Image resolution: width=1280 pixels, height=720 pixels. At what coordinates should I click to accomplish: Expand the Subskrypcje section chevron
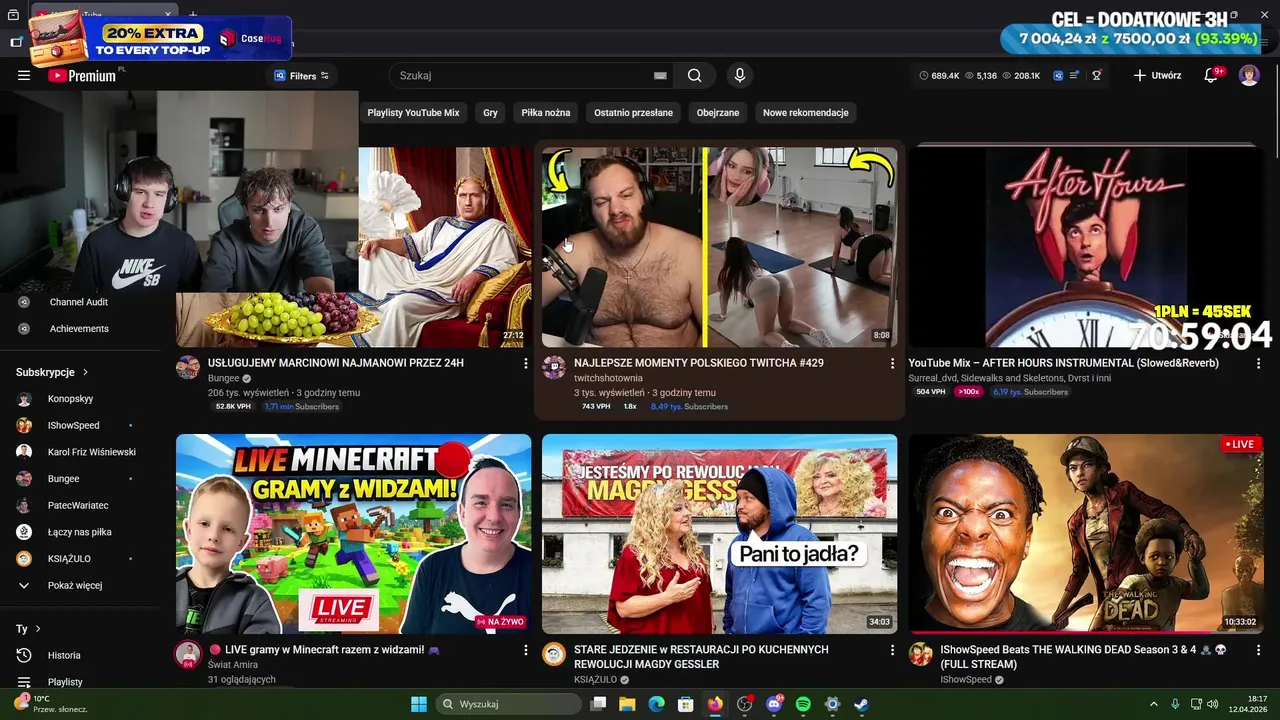(x=85, y=372)
